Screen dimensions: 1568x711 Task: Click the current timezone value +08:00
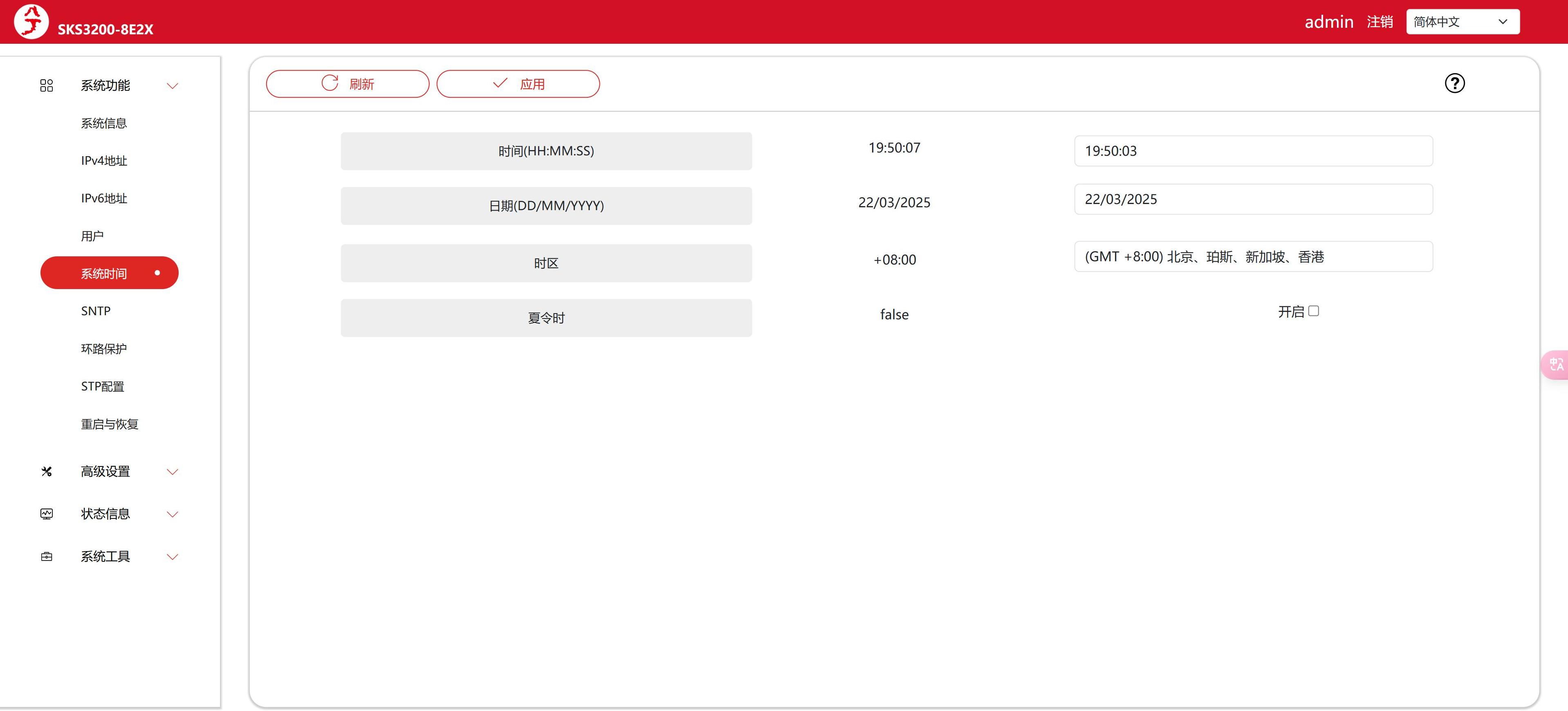pos(894,260)
